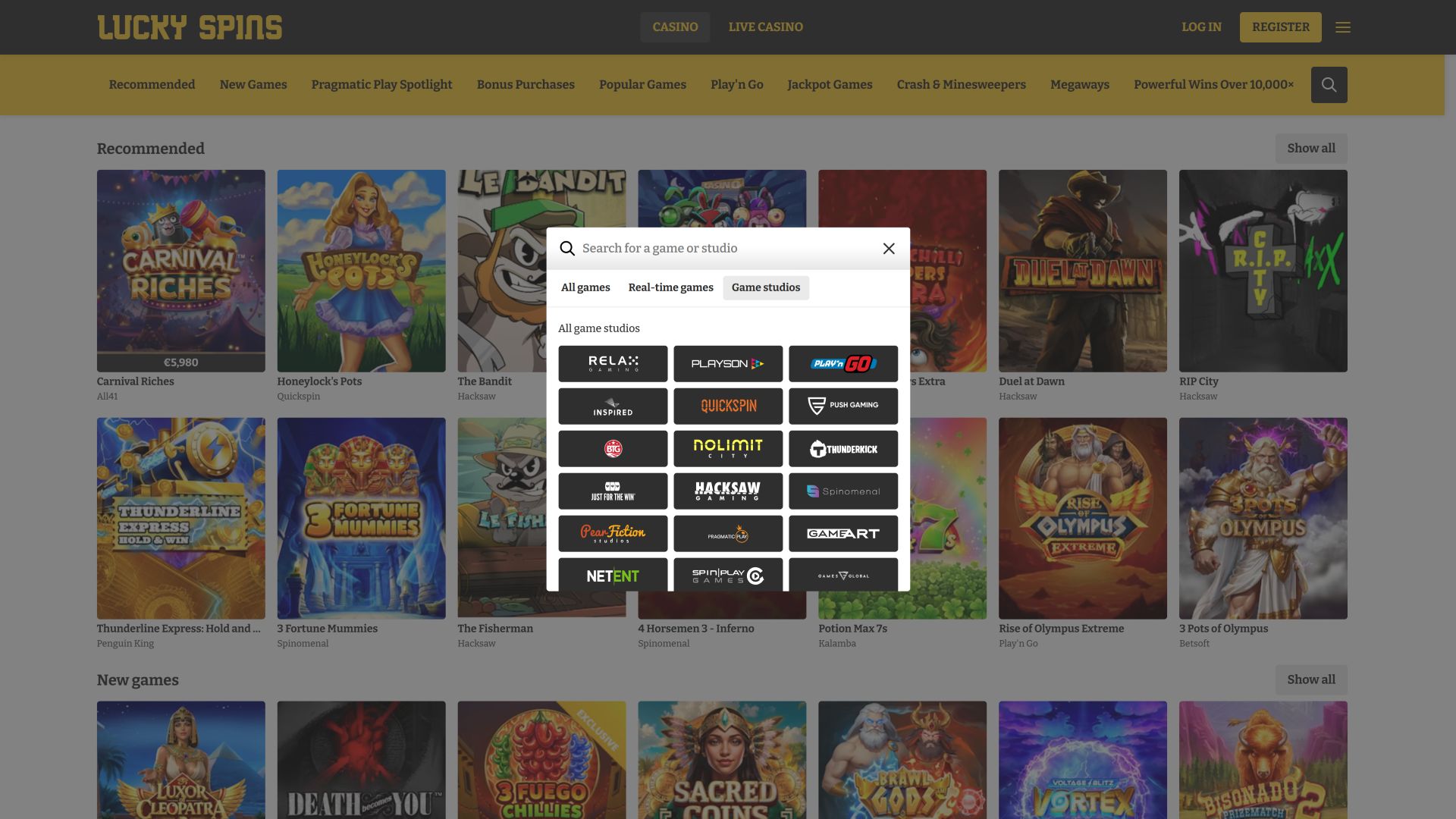Open the Luxor Cleopatra game thumbnail
The image size is (1456, 819).
click(x=180, y=760)
